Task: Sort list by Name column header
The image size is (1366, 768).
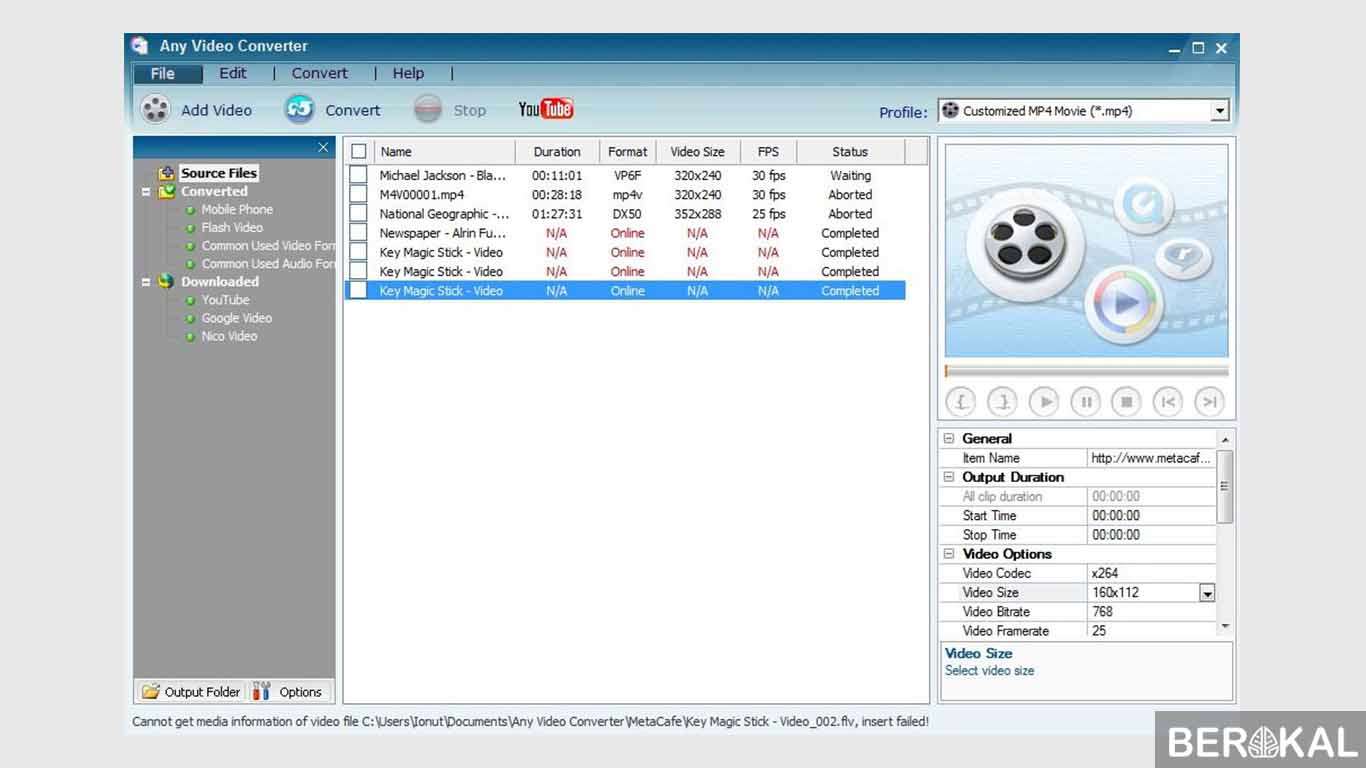Action: [x=444, y=152]
